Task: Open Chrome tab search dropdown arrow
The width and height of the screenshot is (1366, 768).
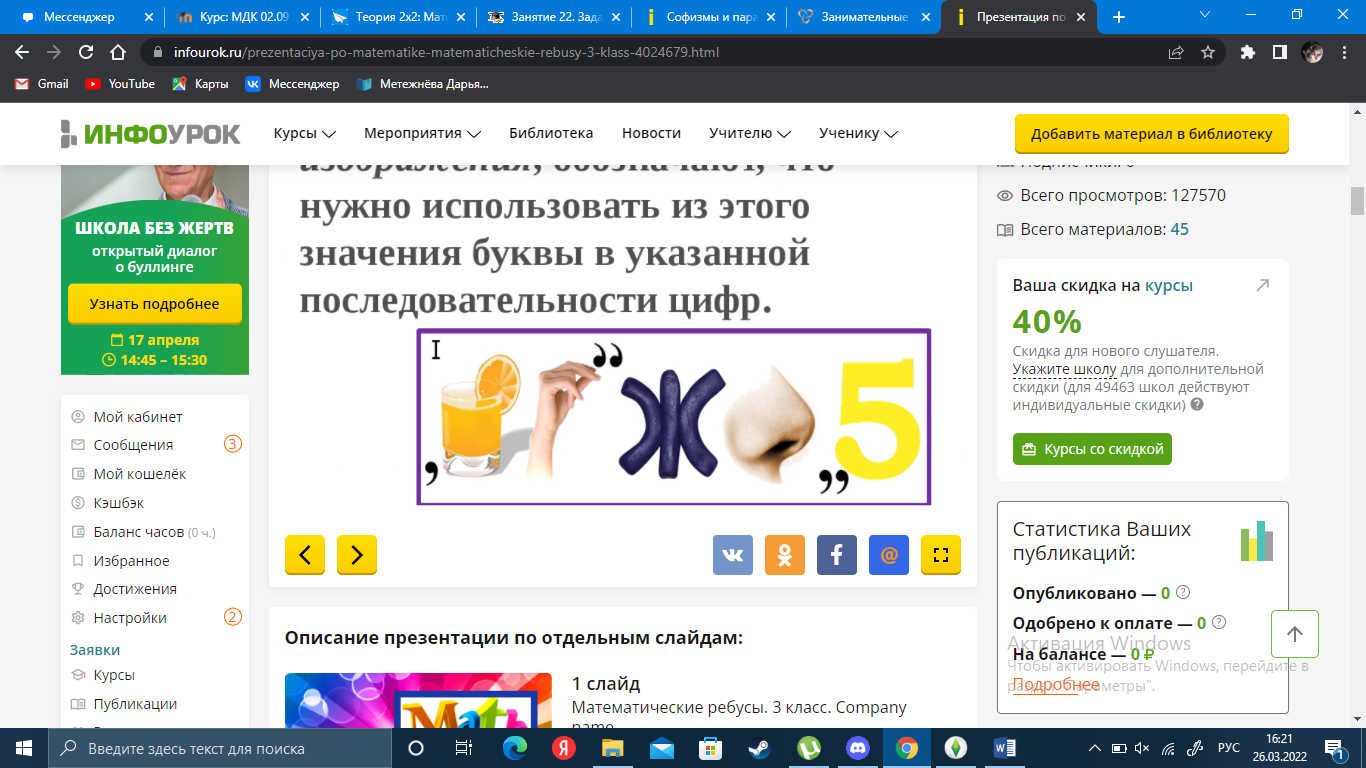Action: [x=1205, y=15]
